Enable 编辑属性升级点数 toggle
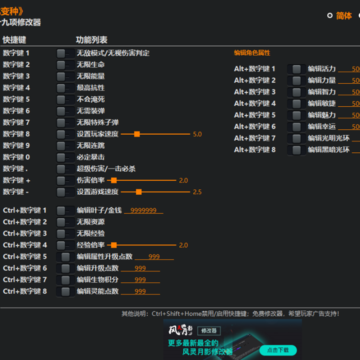This screenshot has width=360, height=360. 65,257
